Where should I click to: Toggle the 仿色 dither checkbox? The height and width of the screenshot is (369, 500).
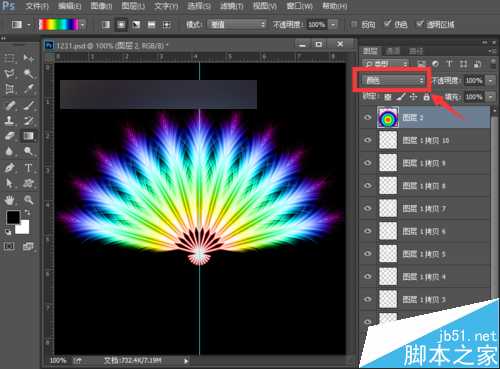click(x=387, y=24)
